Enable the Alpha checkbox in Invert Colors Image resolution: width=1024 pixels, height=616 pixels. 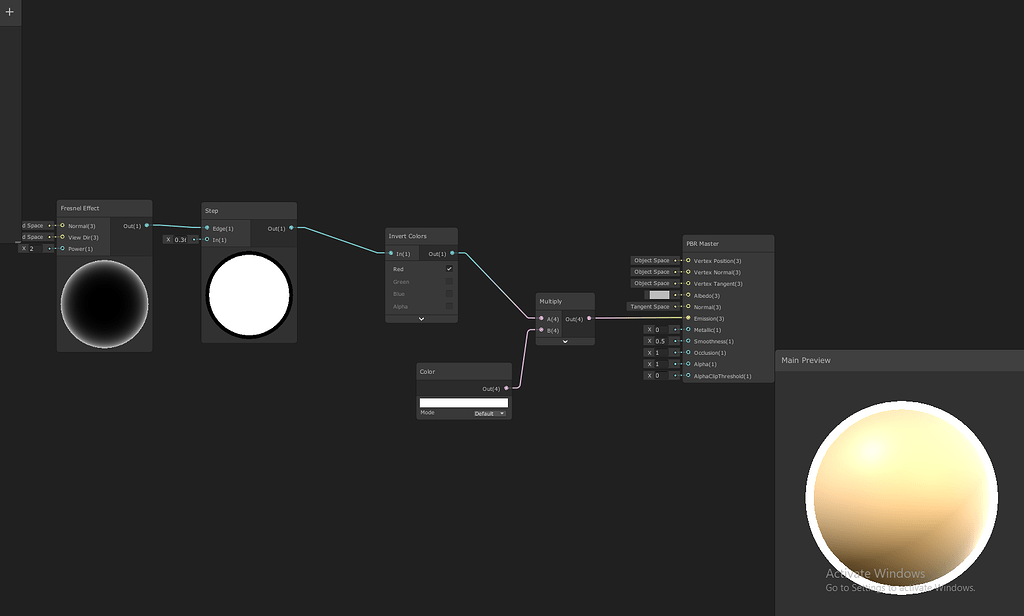pos(449,306)
